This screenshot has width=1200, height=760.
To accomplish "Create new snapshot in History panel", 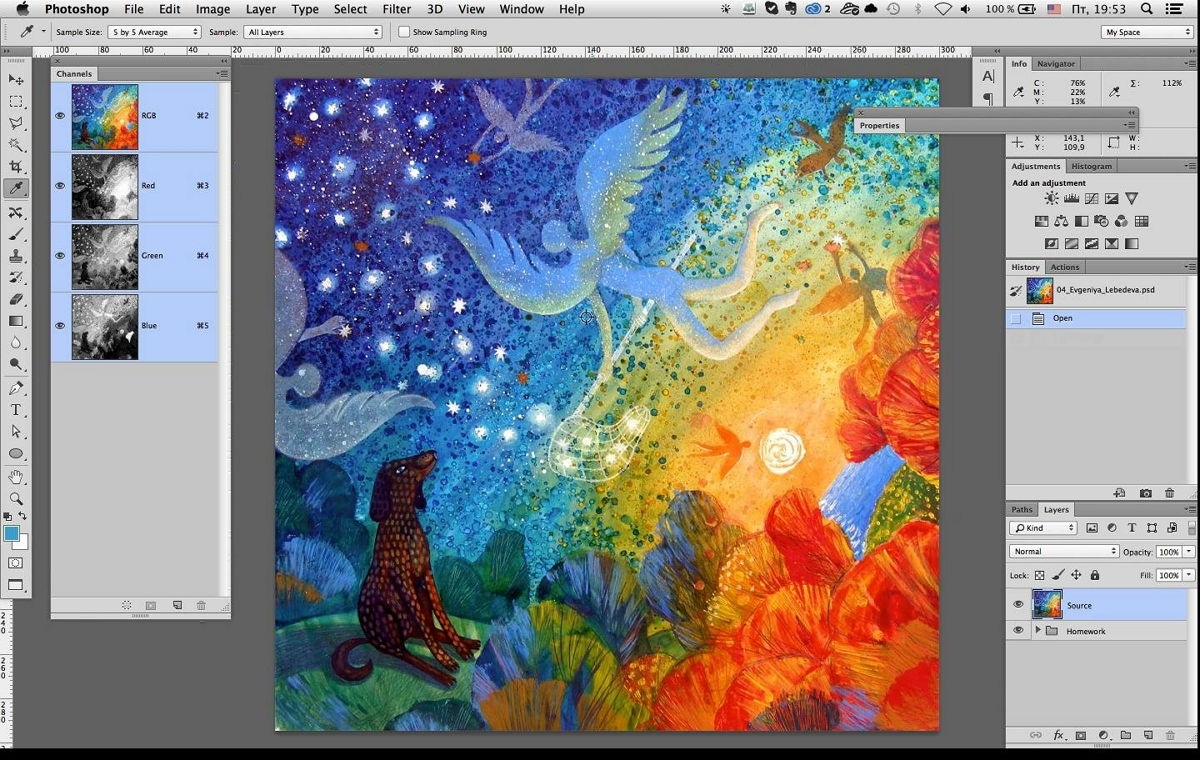I will click(x=1145, y=493).
